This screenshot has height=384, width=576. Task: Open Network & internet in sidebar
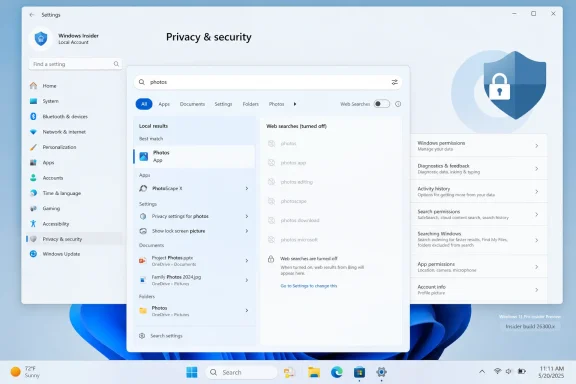[75, 132]
